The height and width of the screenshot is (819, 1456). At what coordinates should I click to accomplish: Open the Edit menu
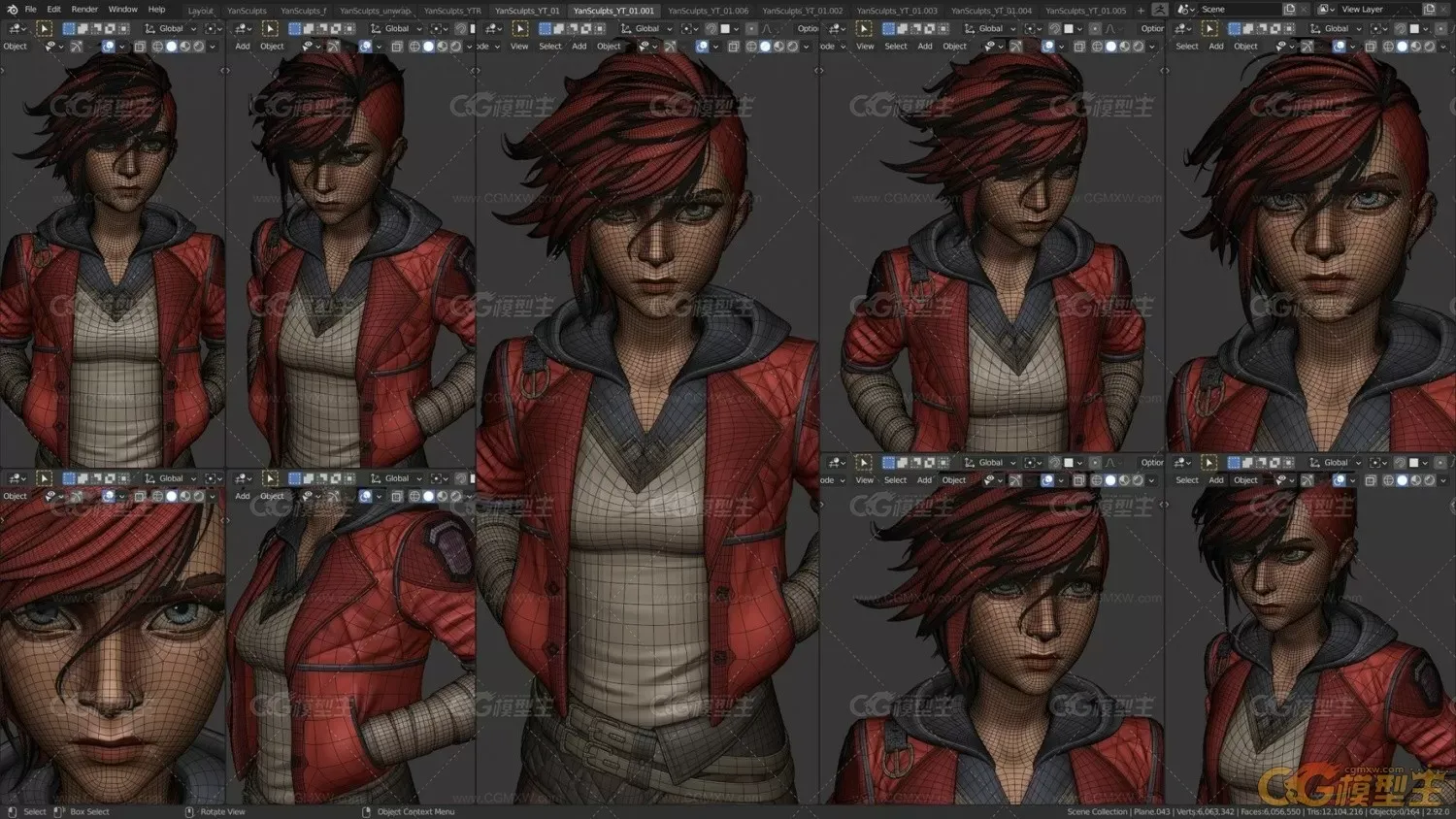click(53, 9)
